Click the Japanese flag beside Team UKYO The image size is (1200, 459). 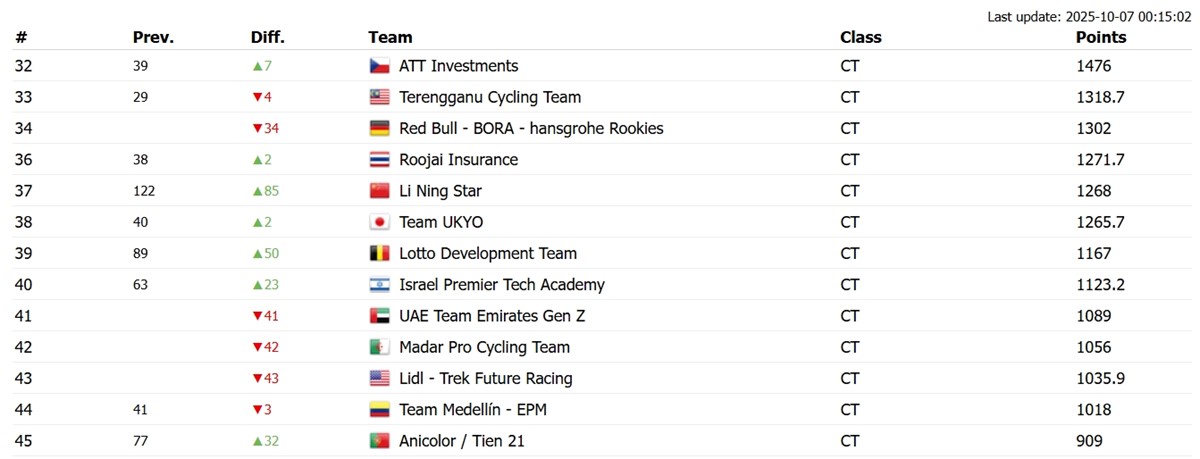pyautogui.click(x=379, y=222)
